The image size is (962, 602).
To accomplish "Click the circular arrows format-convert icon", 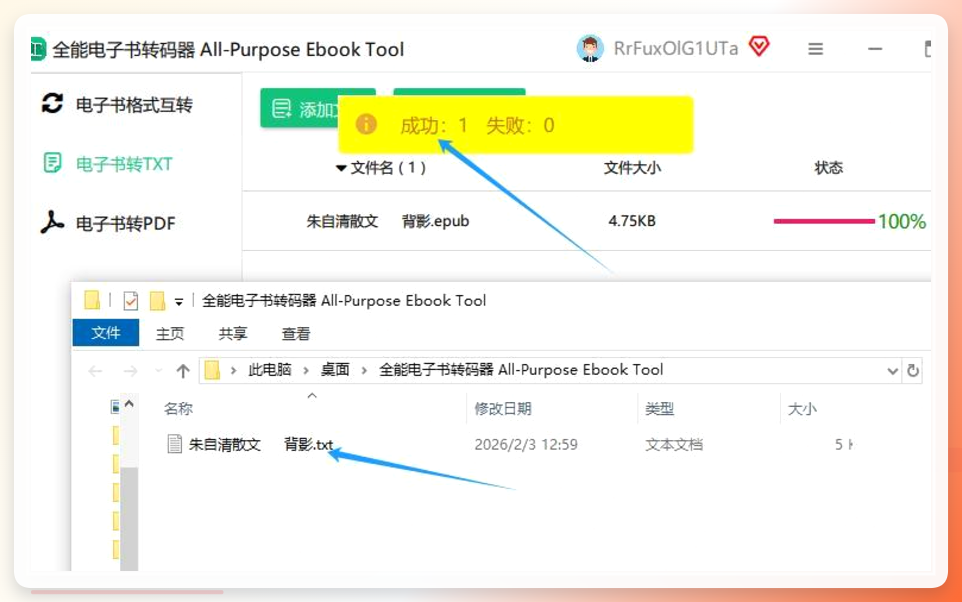I will [x=53, y=103].
